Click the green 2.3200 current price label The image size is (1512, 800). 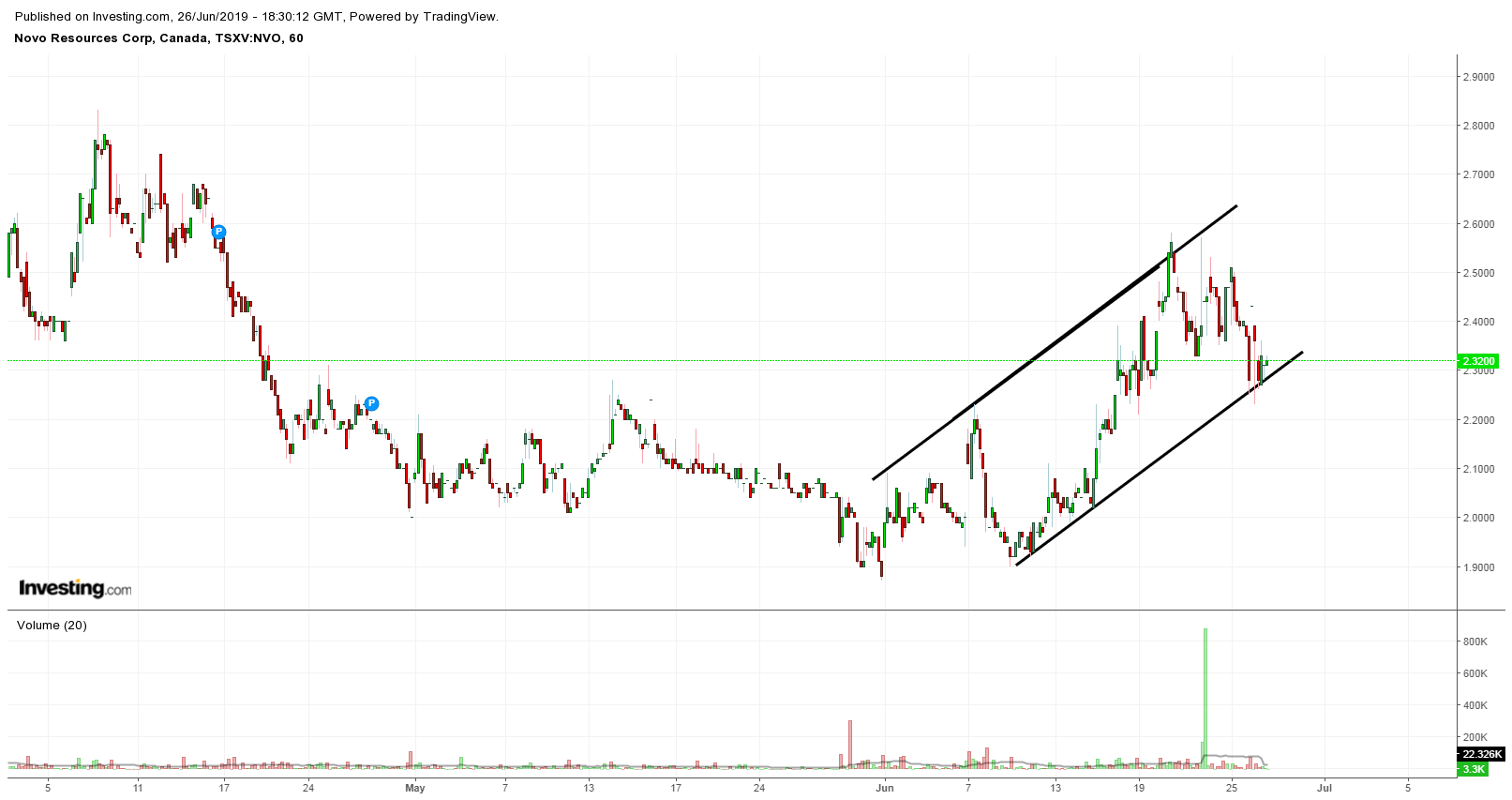(1478, 361)
